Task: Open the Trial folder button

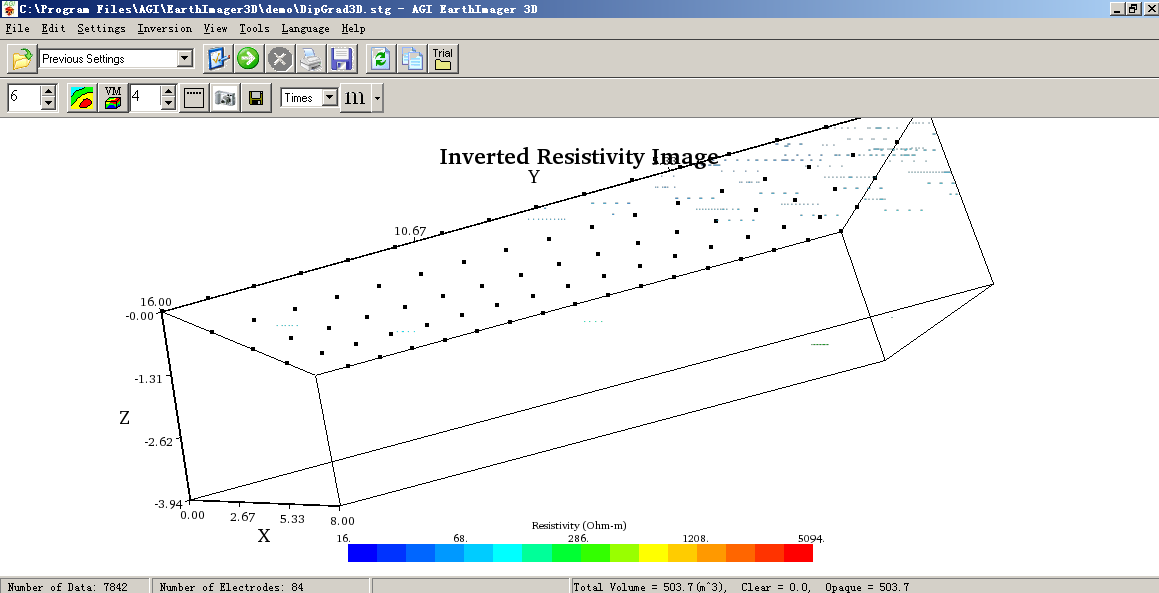Action: click(x=443, y=58)
